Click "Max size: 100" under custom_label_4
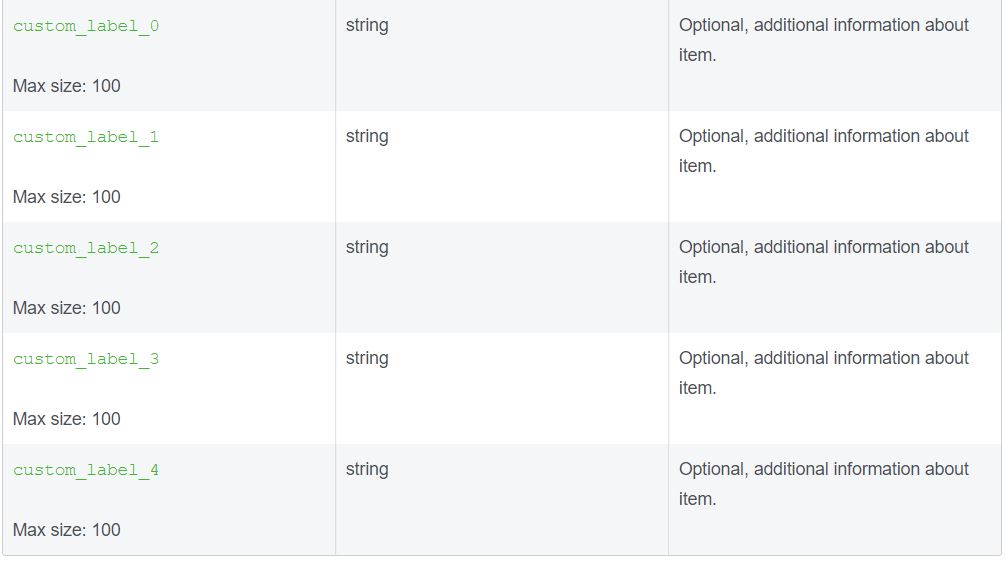 click(67, 530)
